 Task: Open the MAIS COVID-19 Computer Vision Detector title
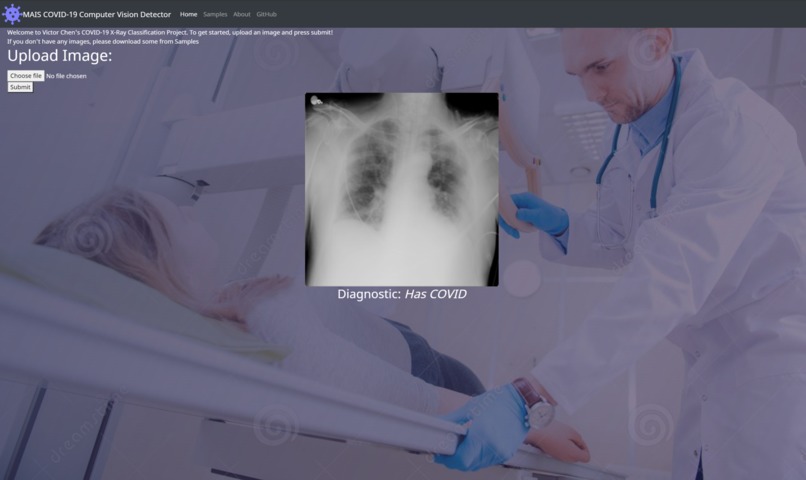coord(97,14)
